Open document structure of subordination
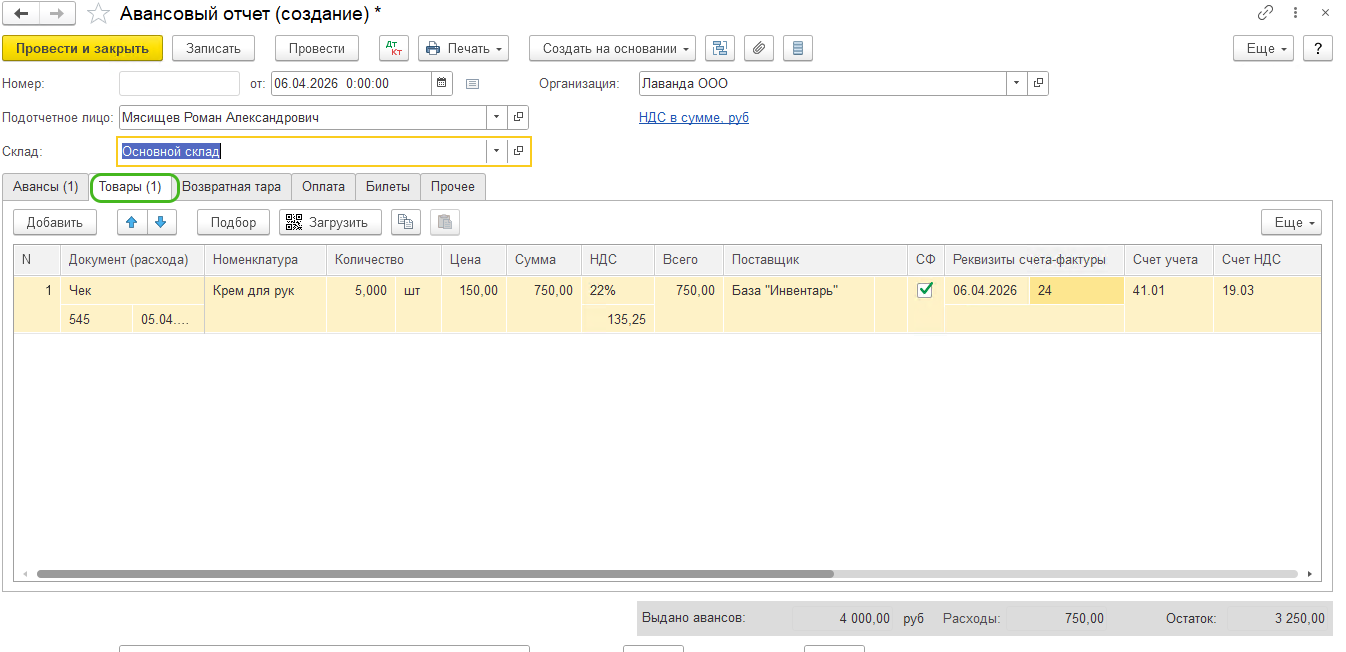The height and width of the screenshot is (652, 1346). [x=720, y=48]
